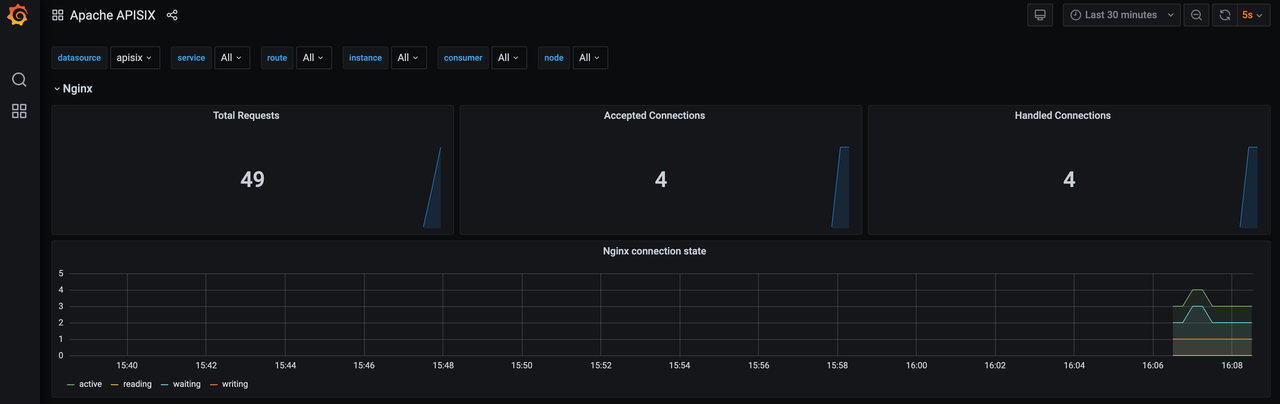The width and height of the screenshot is (1280, 404).
Task: Click the Apache APISIX dashboard title
Action: pyautogui.click(x=112, y=15)
